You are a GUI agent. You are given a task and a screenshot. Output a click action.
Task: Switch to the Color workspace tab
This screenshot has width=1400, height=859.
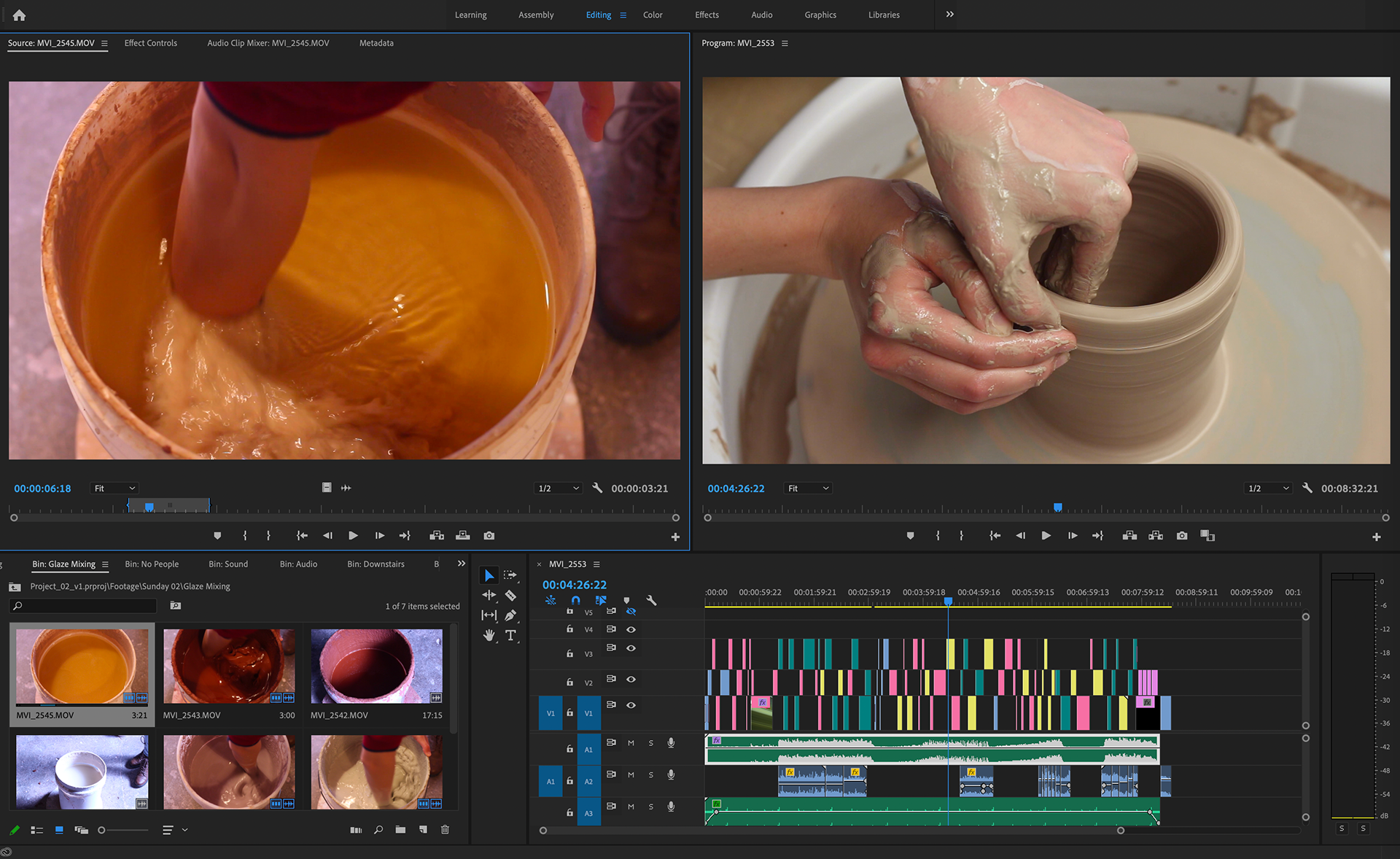pyautogui.click(x=652, y=15)
